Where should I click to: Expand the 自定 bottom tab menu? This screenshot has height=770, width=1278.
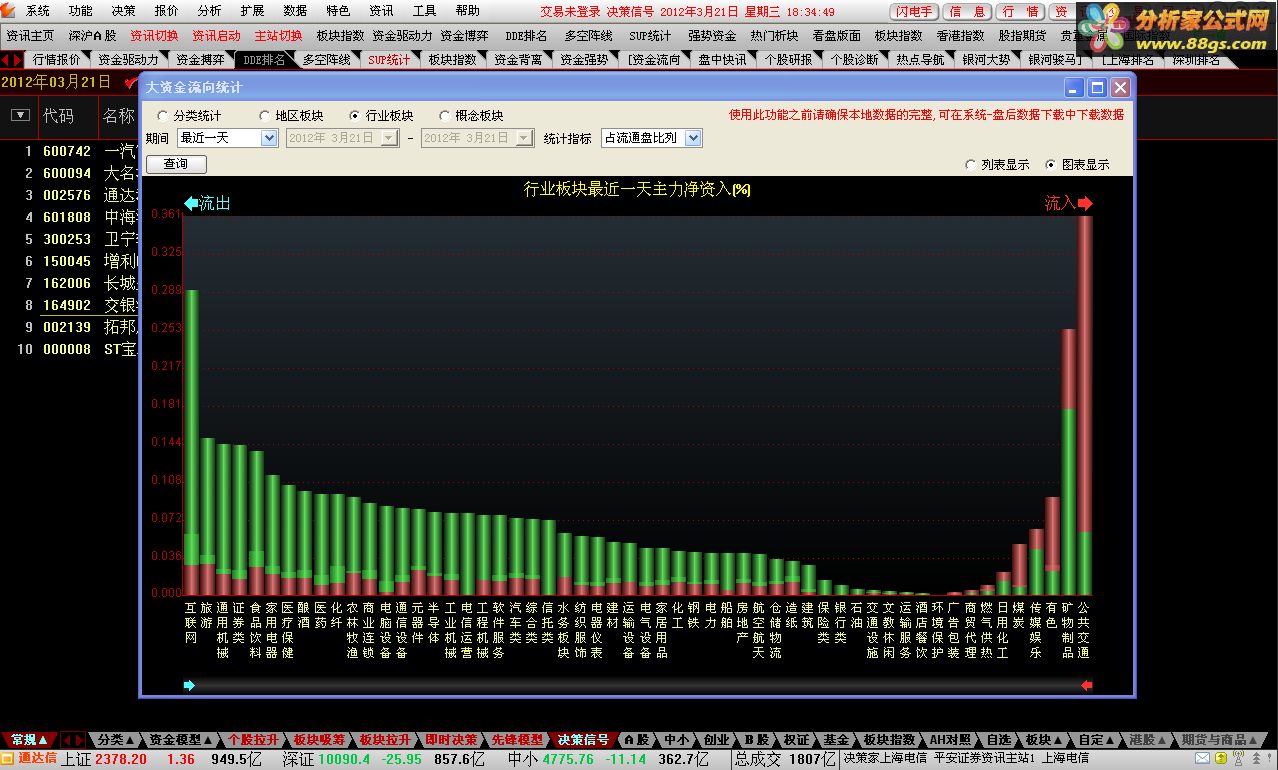click(1097, 740)
